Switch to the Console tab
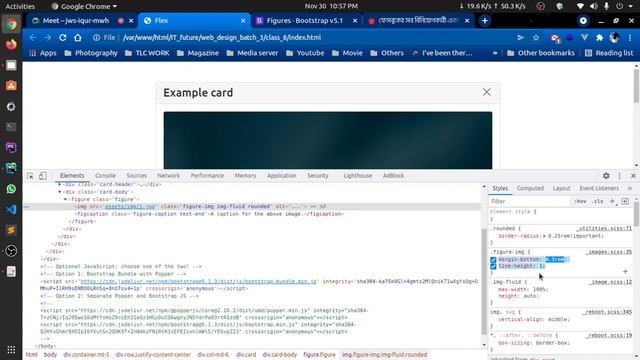Image resolution: width=640 pixels, height=360 pixels. tap(105, 176)
